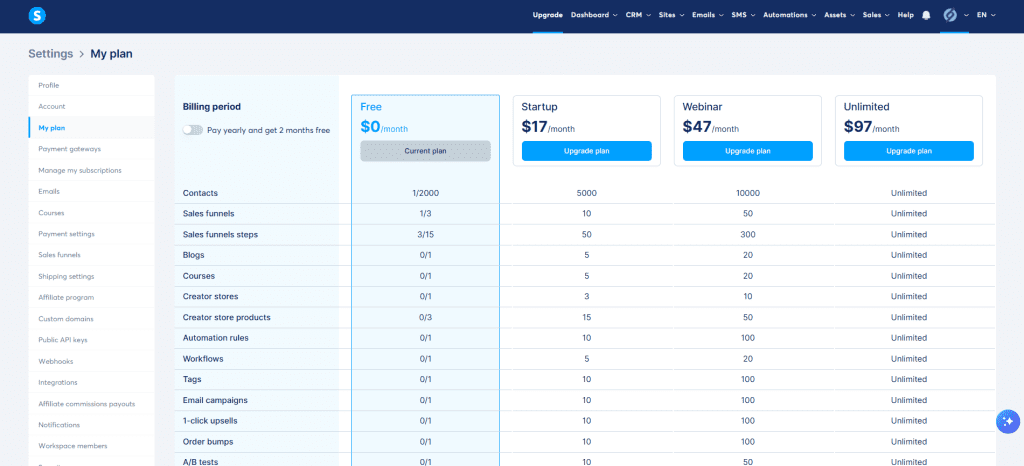
Task: Click the Tags row label
Action: tap(192, 379)
